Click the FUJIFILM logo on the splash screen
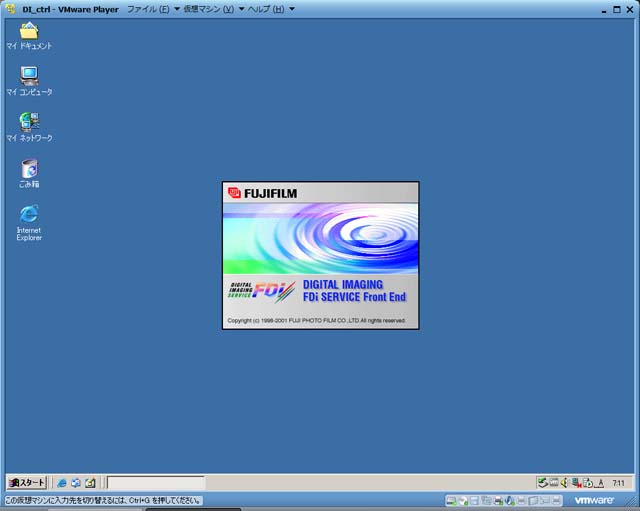640x511 pixels. [262, 193]
